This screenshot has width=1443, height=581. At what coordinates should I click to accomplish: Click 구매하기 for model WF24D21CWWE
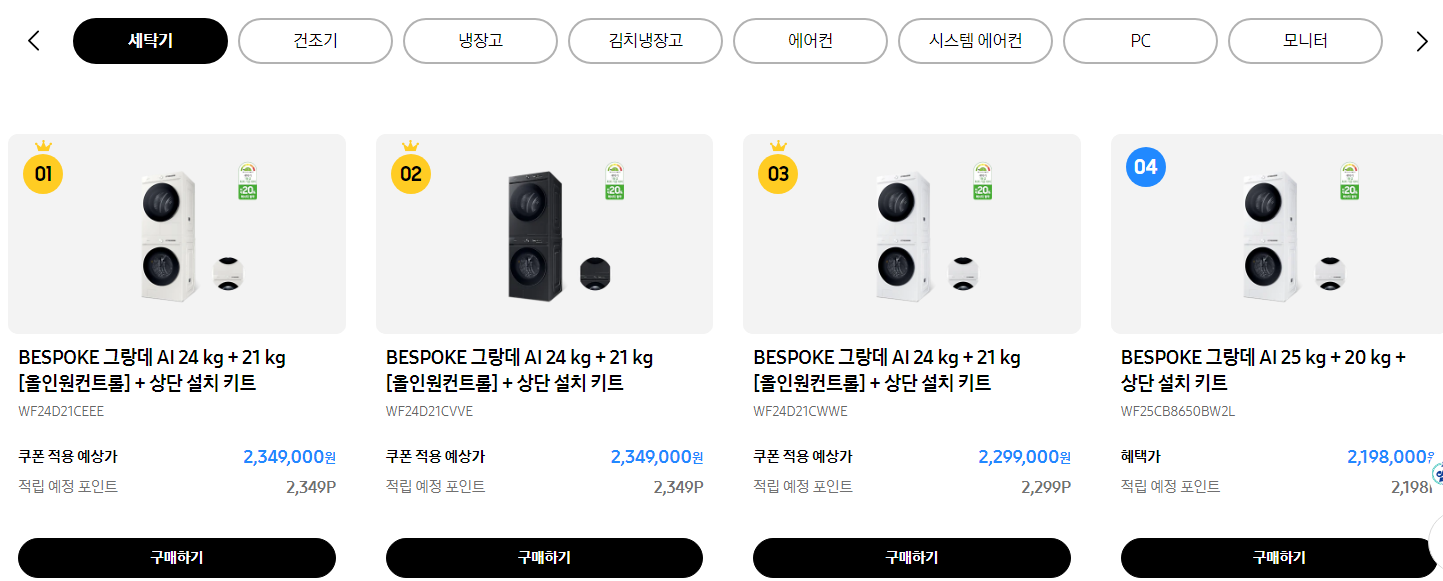[x=912, y=558]
